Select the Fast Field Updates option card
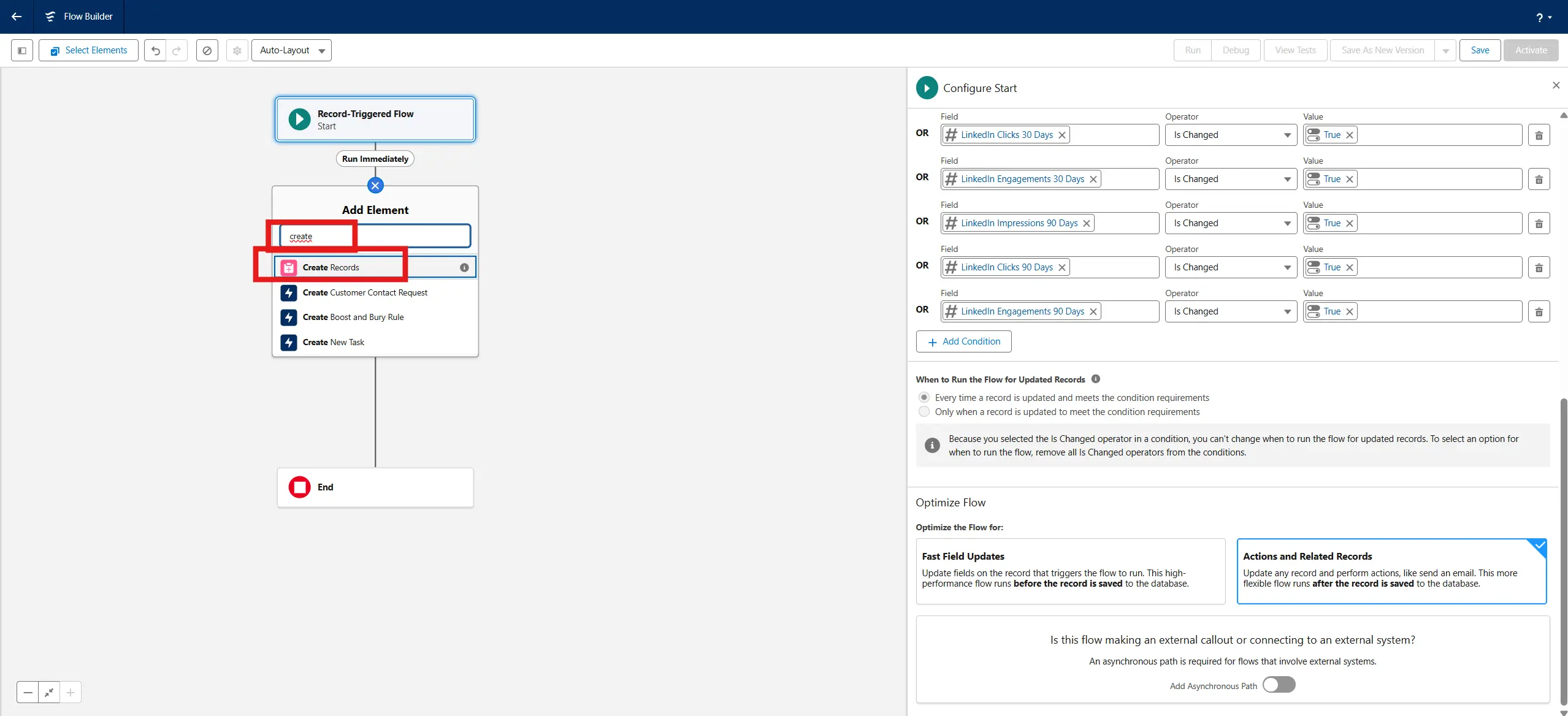The height and width of the screenshot is (716, 1568). [x=1070, y=571]
